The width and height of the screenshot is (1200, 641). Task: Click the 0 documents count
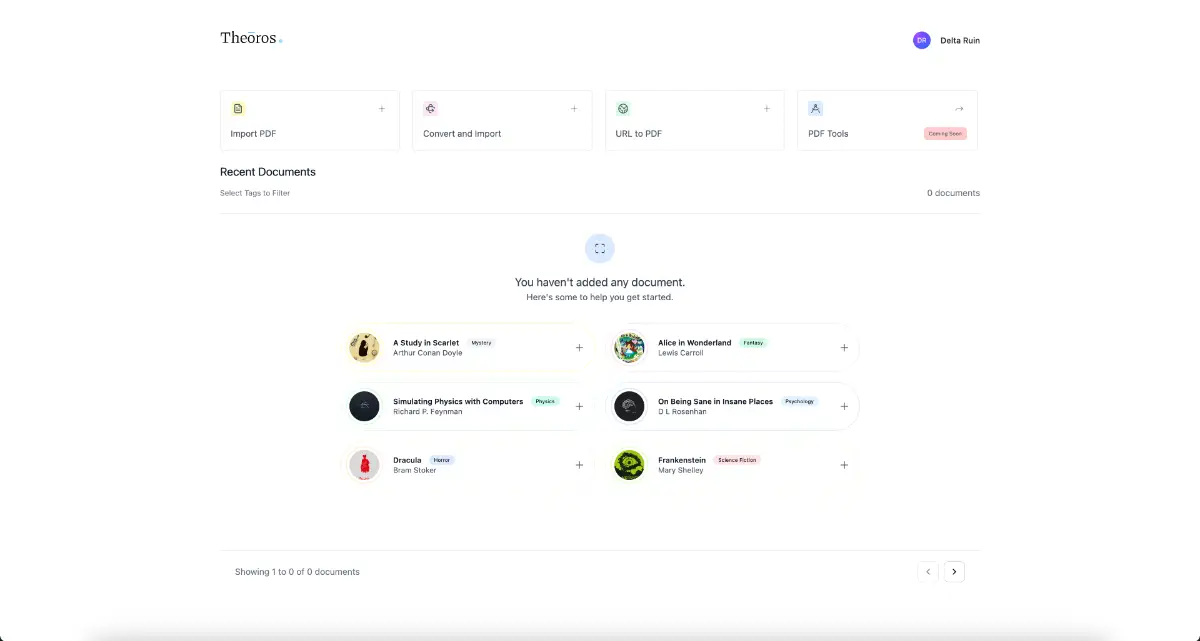[x=953, y=193]
